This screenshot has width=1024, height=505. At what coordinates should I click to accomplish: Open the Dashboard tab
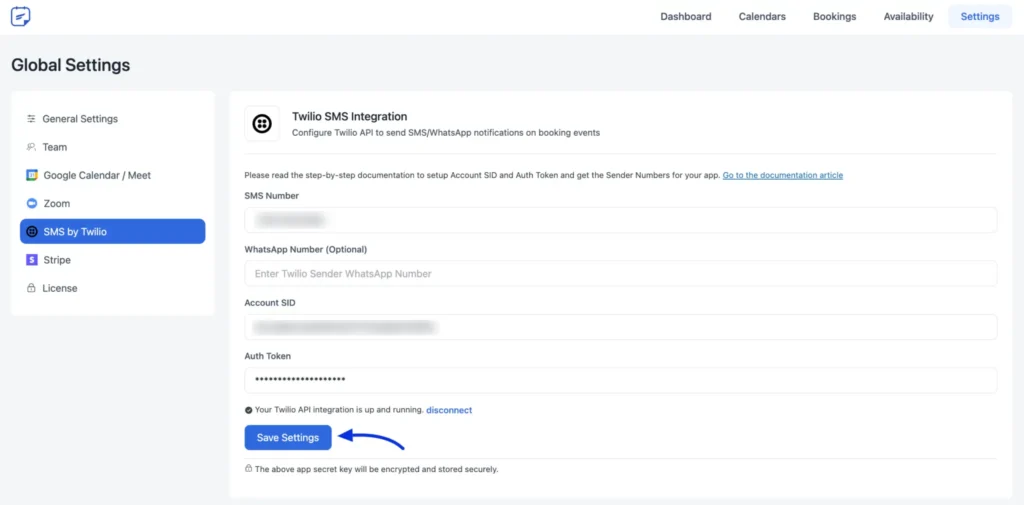click(686, 16)
